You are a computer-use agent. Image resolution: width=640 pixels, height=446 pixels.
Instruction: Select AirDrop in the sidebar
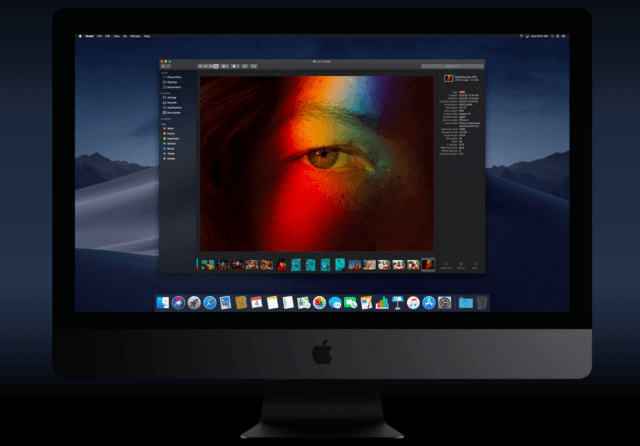point(172,97)
